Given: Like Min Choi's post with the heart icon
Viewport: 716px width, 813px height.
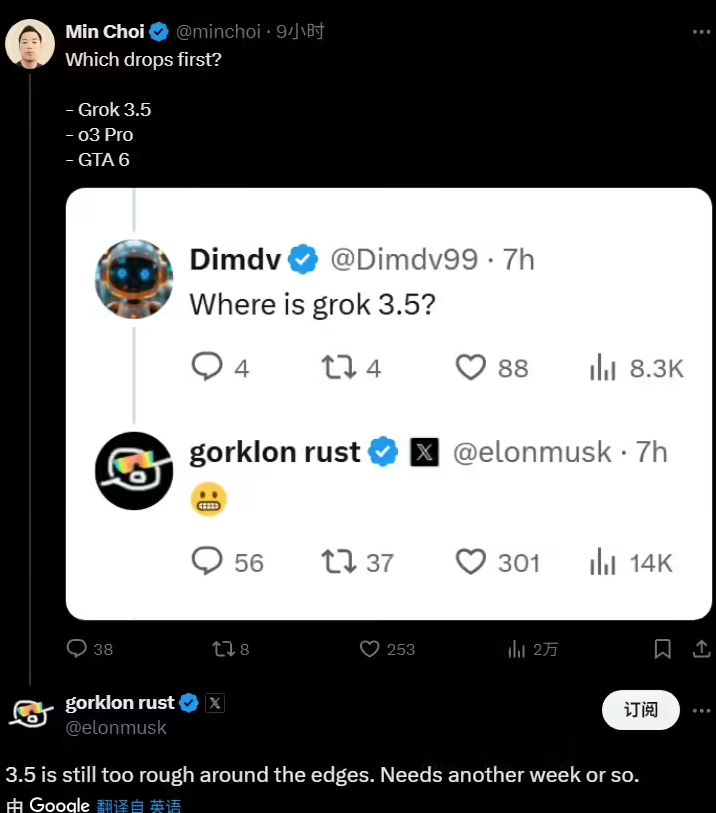Looking at the screenshot, I should coord(370,649).
